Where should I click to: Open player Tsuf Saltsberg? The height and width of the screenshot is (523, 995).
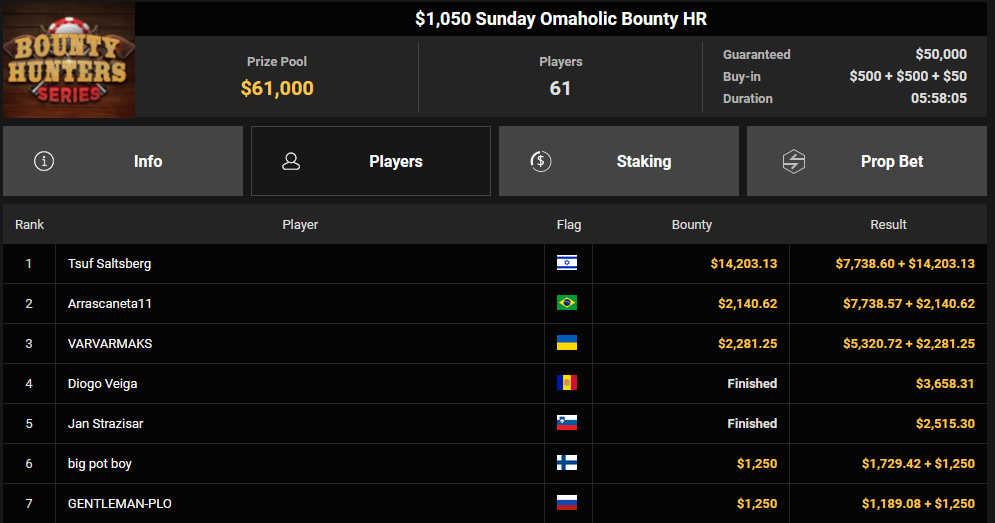point(110,264)
